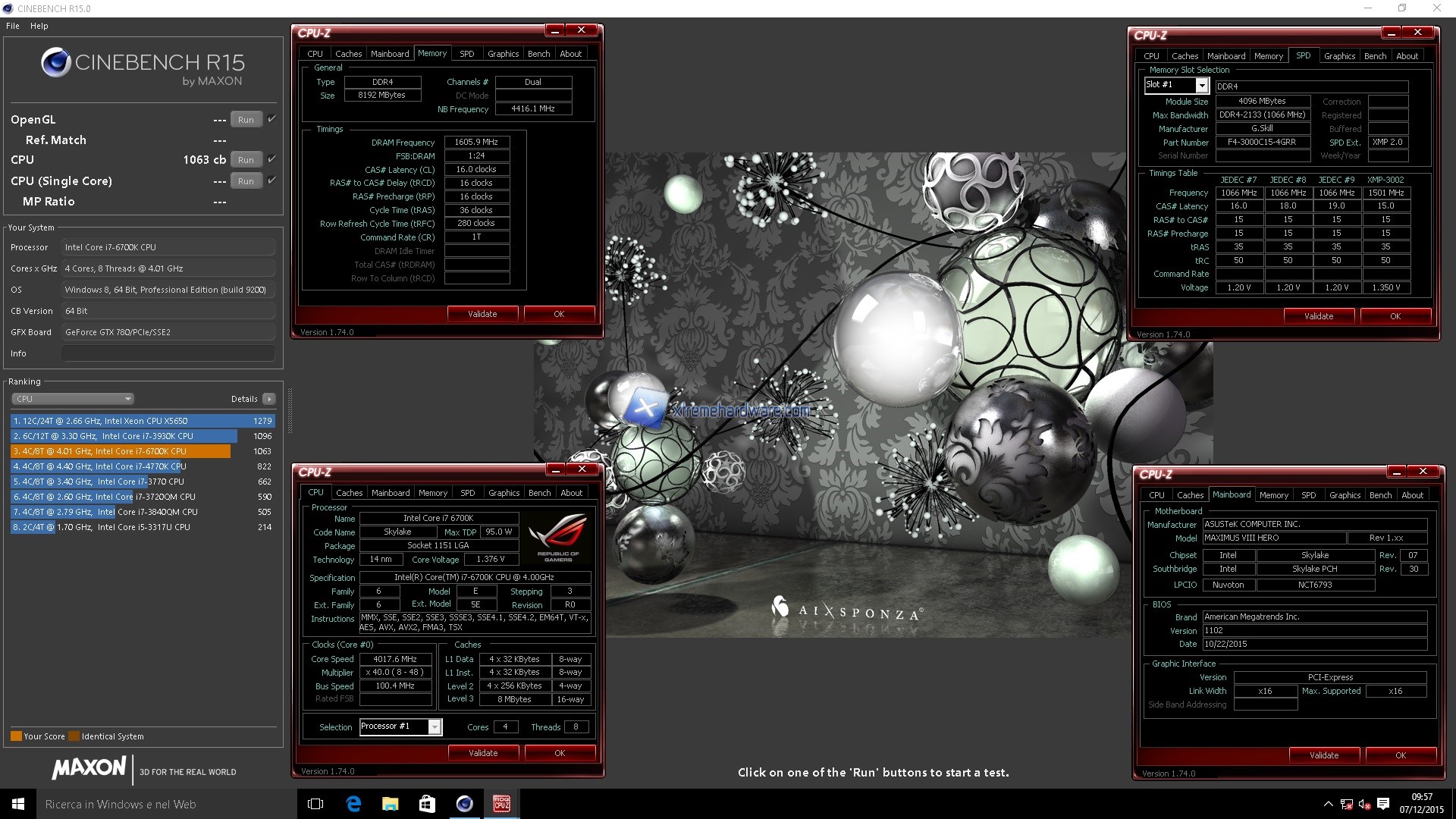Expand the Ranking CPU dropdown
Image resolution: width=1456 pixels, height=819 pixels.
click(x=73, y=399)
